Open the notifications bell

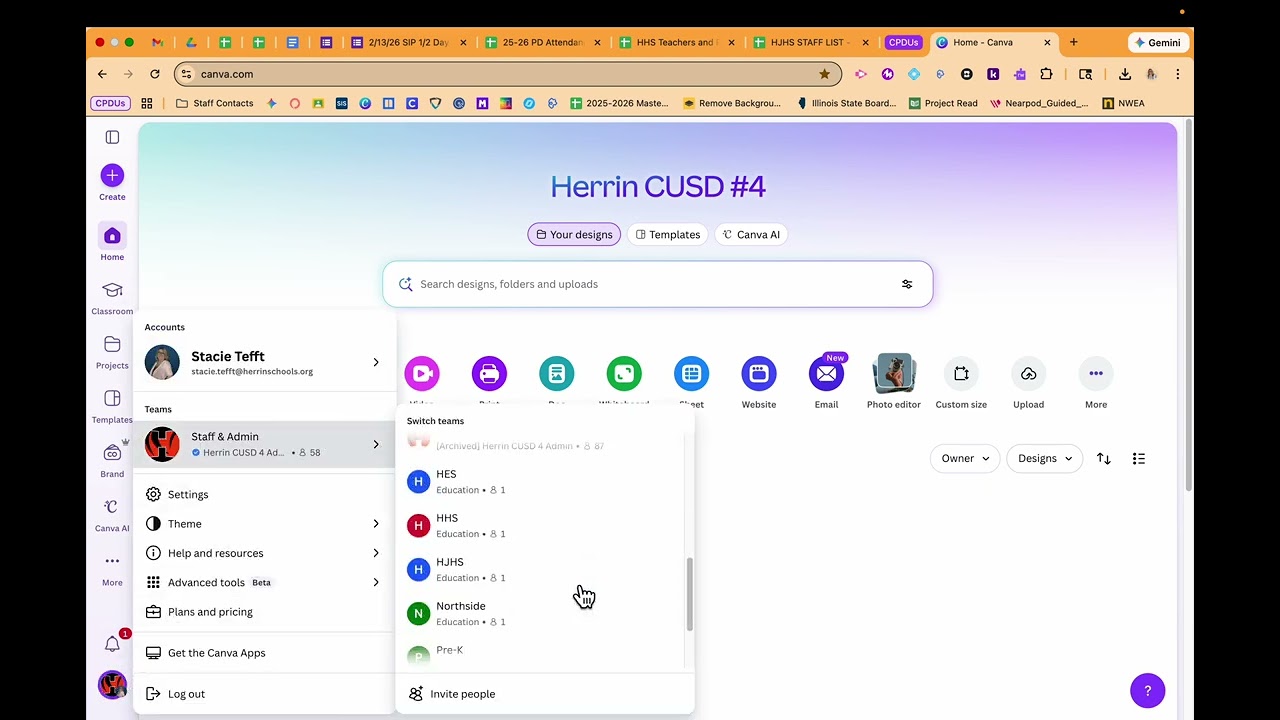coord(112,645)
